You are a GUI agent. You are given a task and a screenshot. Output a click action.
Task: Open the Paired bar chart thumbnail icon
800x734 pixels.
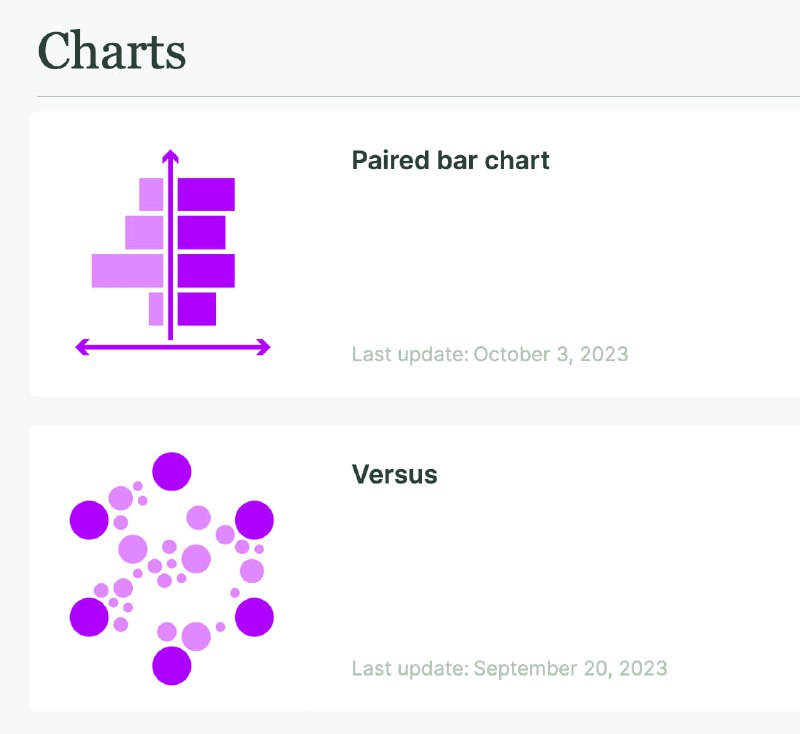coord(172,252)
